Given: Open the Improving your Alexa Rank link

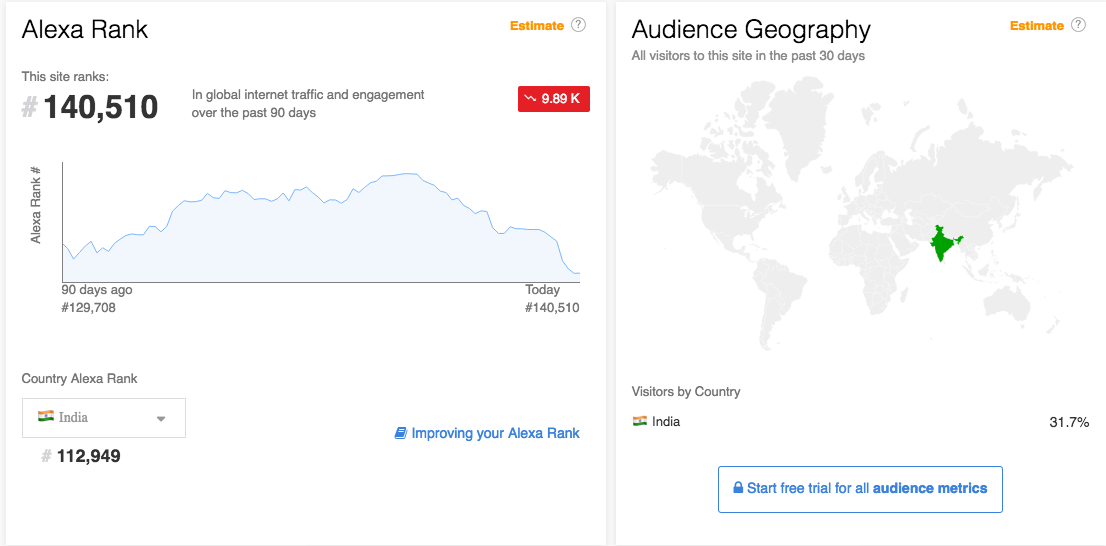Looking at the screenshot, I should tap(495, 433).
